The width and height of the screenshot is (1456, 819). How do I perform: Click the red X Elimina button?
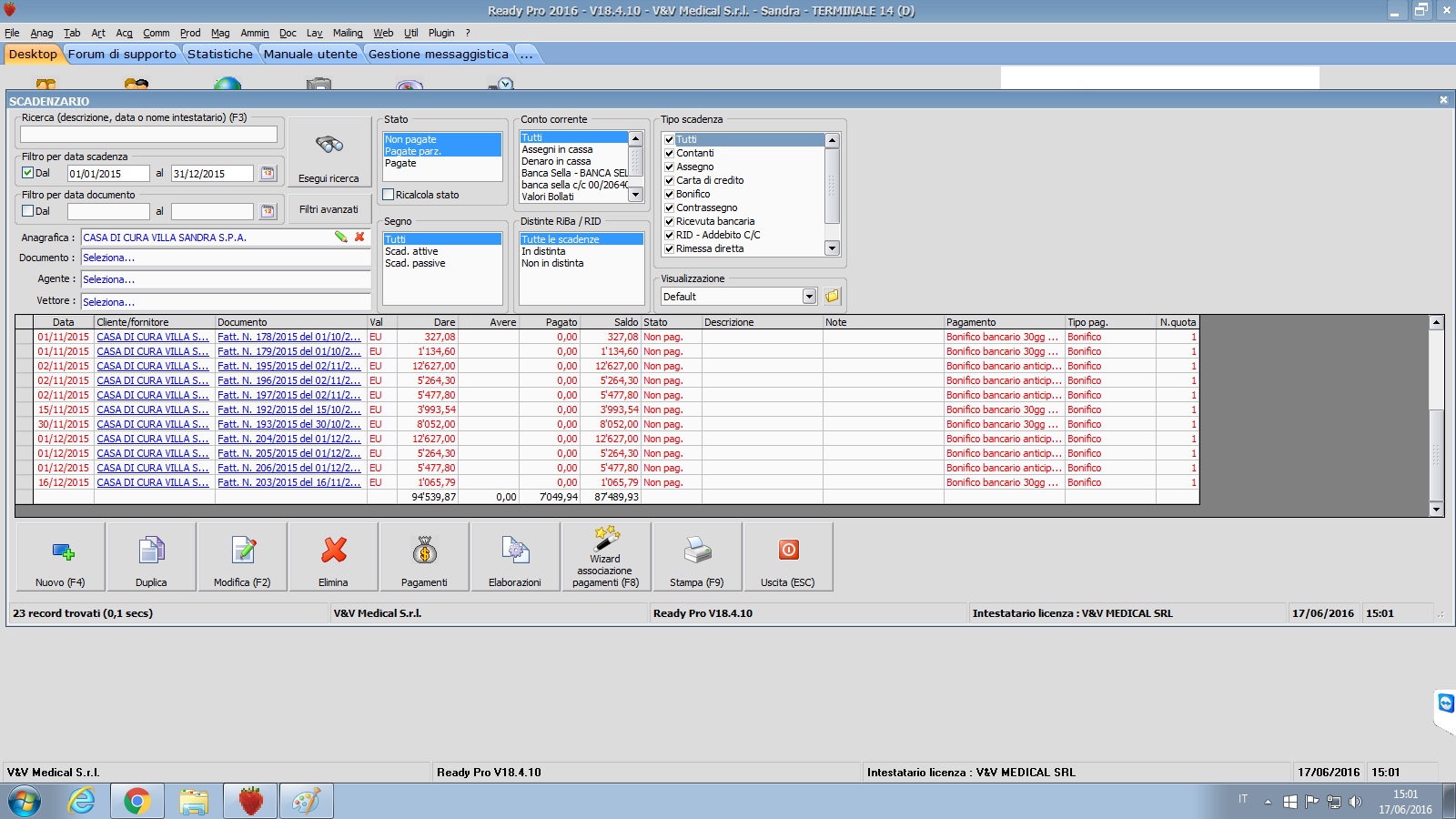pos(333,557)
